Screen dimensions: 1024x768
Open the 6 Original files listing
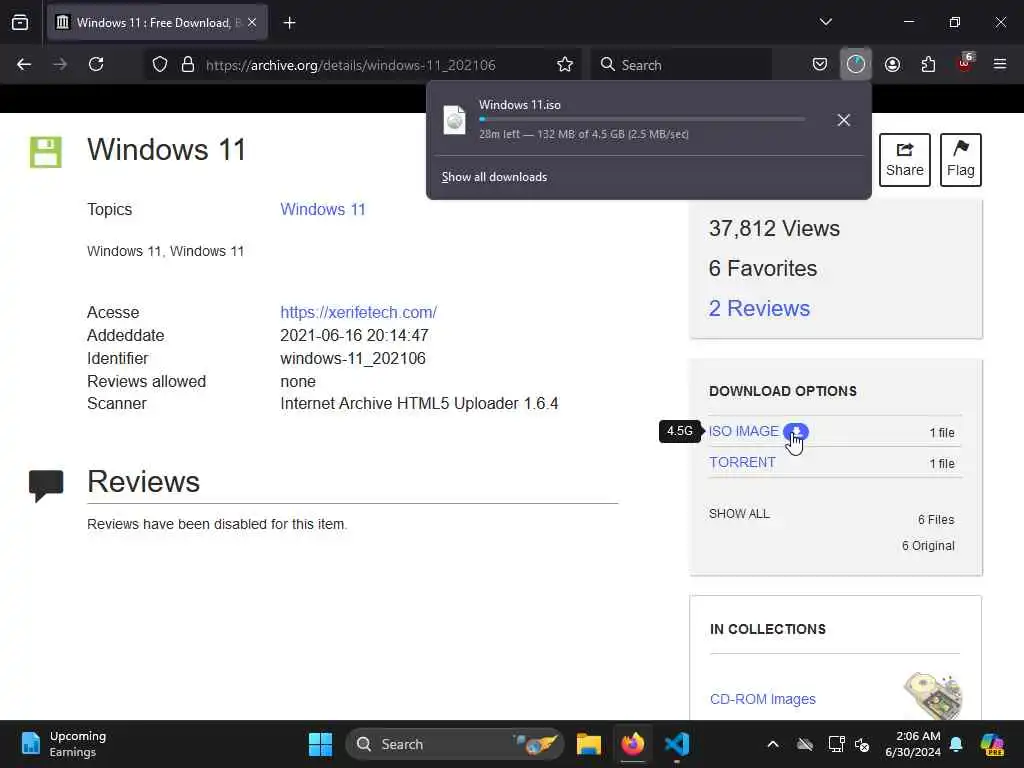(928, 546)
